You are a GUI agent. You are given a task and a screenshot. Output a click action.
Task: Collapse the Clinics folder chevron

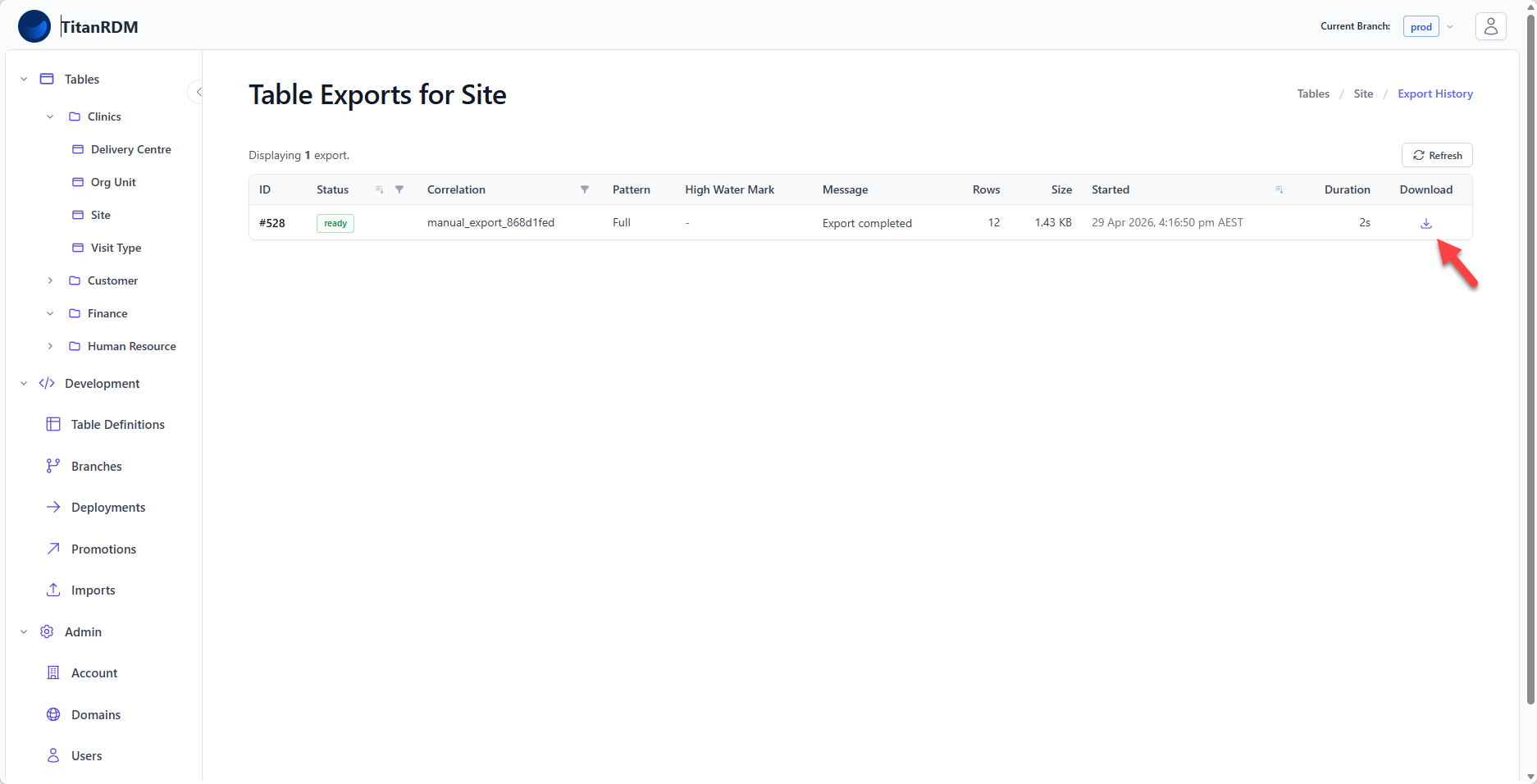(50, 116)
